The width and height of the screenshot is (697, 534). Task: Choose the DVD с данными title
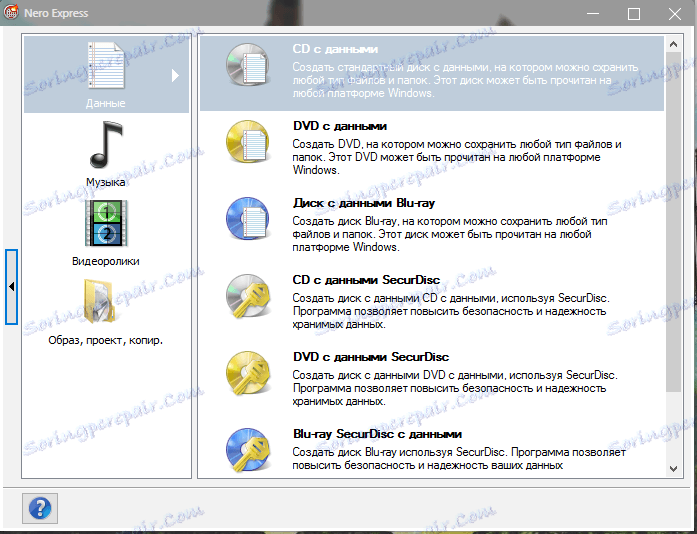coord(340,126)
